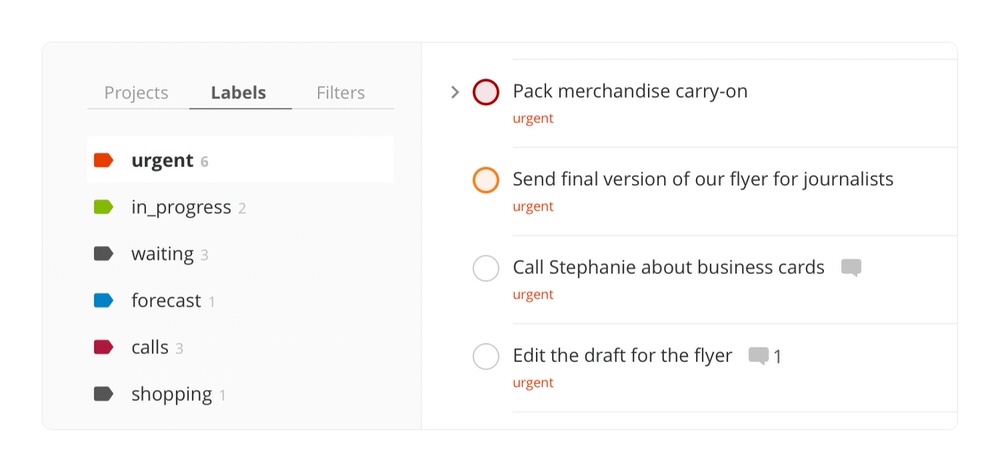Mark Call Stephanie about business cards done
This screenshot has height=472, width=1000.
[485, 268]
